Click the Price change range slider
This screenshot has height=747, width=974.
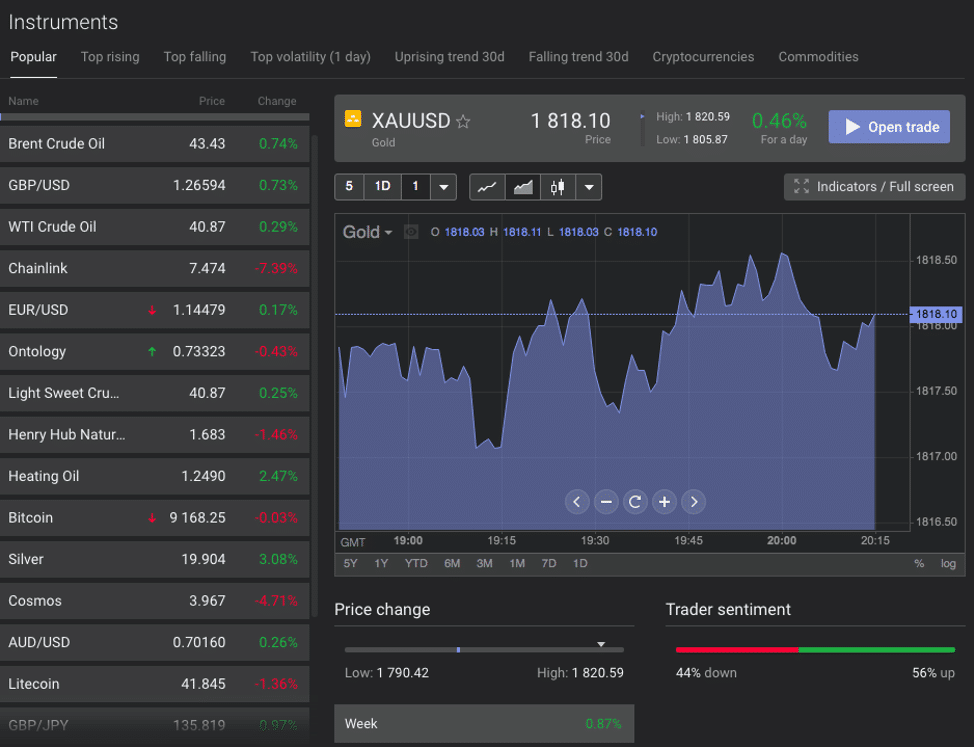(484, 650)
